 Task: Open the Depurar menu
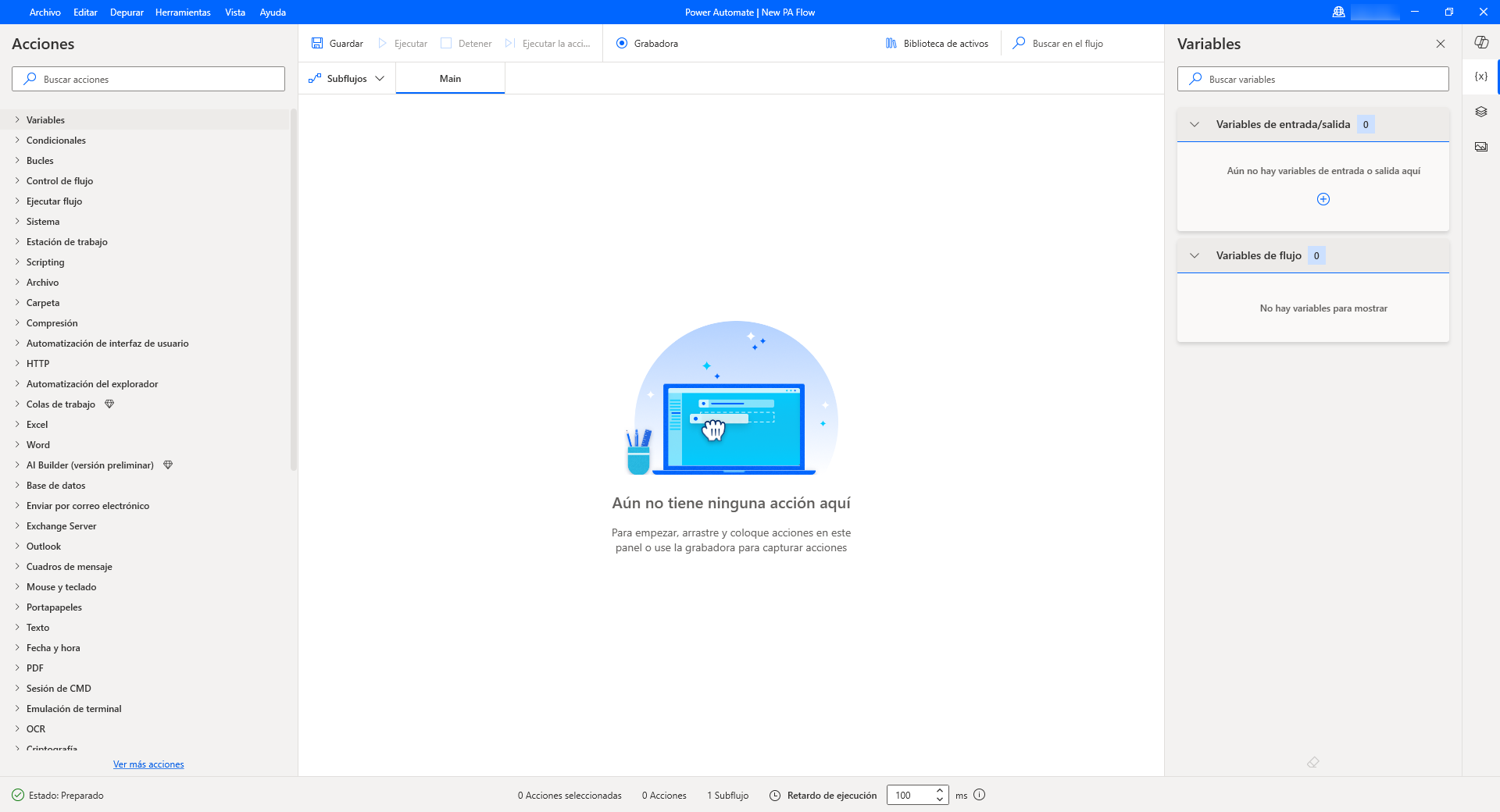tap(127, 12)
